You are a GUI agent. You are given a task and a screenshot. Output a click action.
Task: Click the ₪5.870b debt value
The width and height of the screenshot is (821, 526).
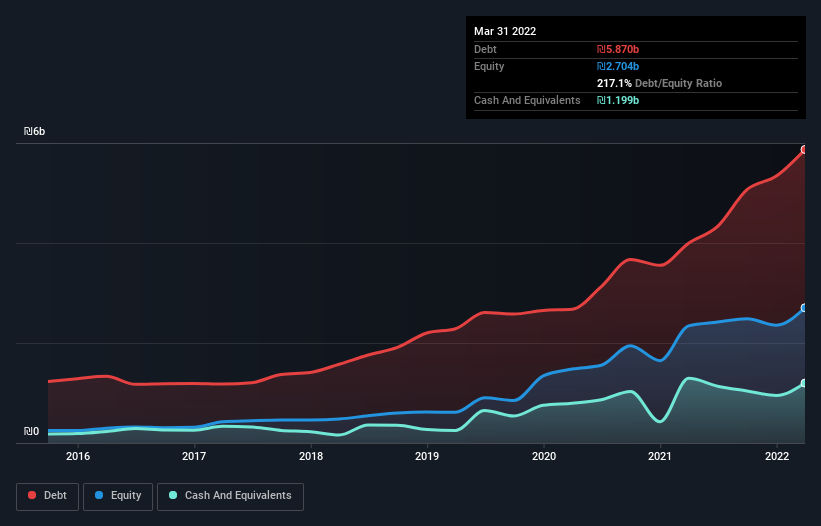[x=618, y=49]
